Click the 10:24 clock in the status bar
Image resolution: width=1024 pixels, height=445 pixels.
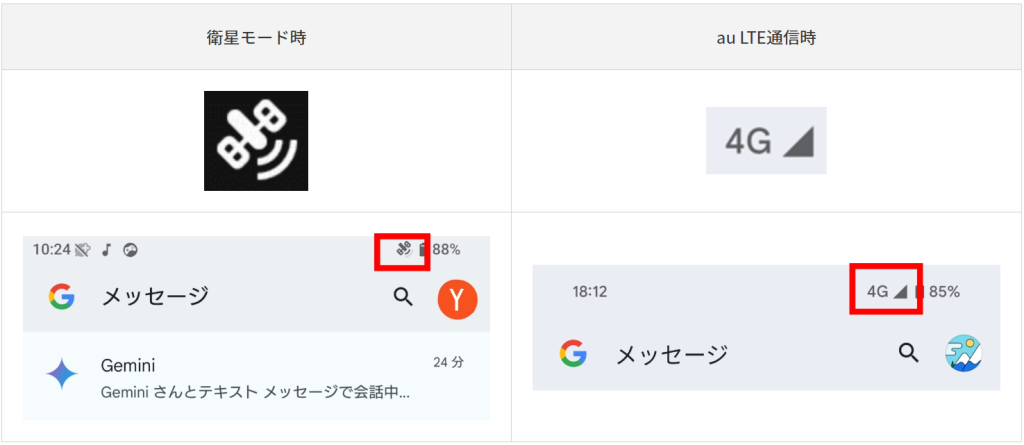50,250
